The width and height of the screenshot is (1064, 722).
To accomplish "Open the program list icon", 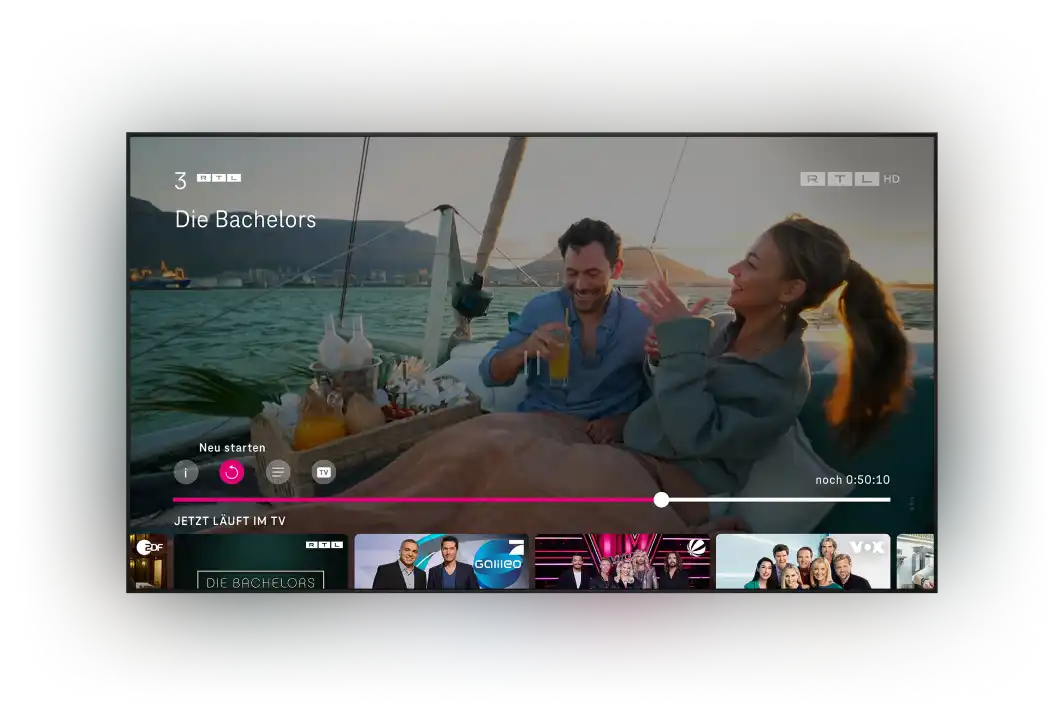I will [277, 471].
